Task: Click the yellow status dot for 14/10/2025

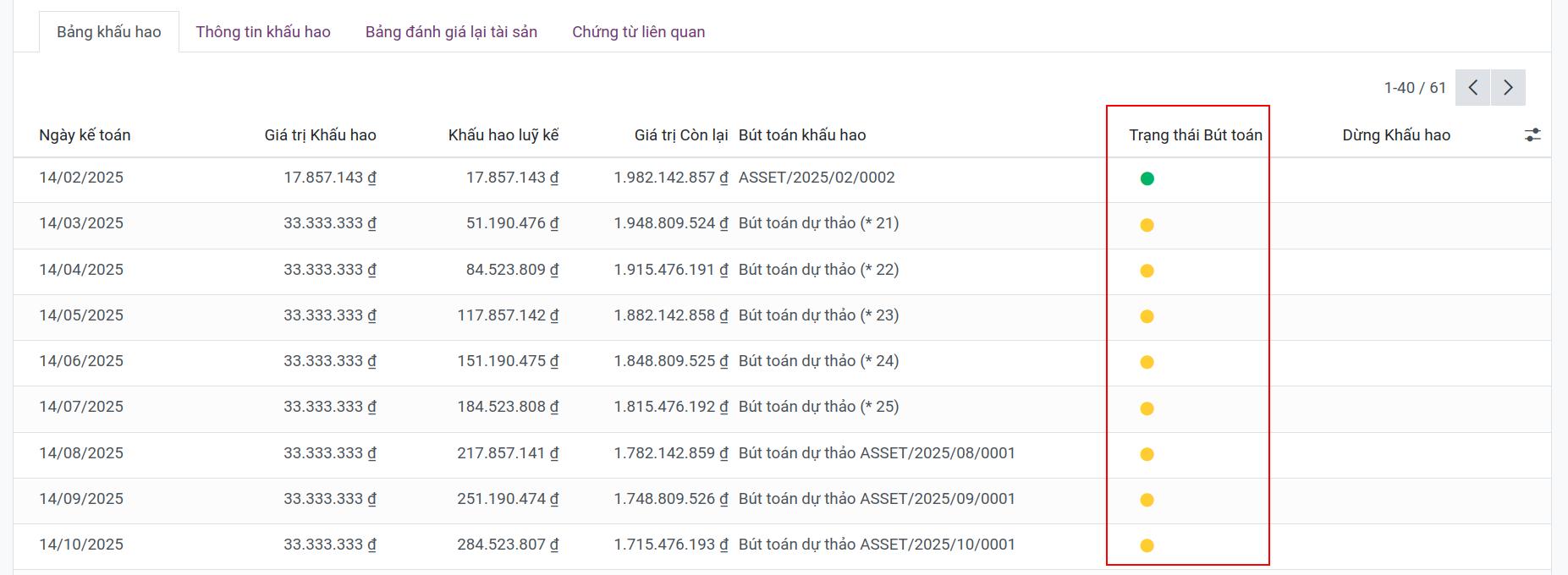Action: click(x=1147, y=545)
